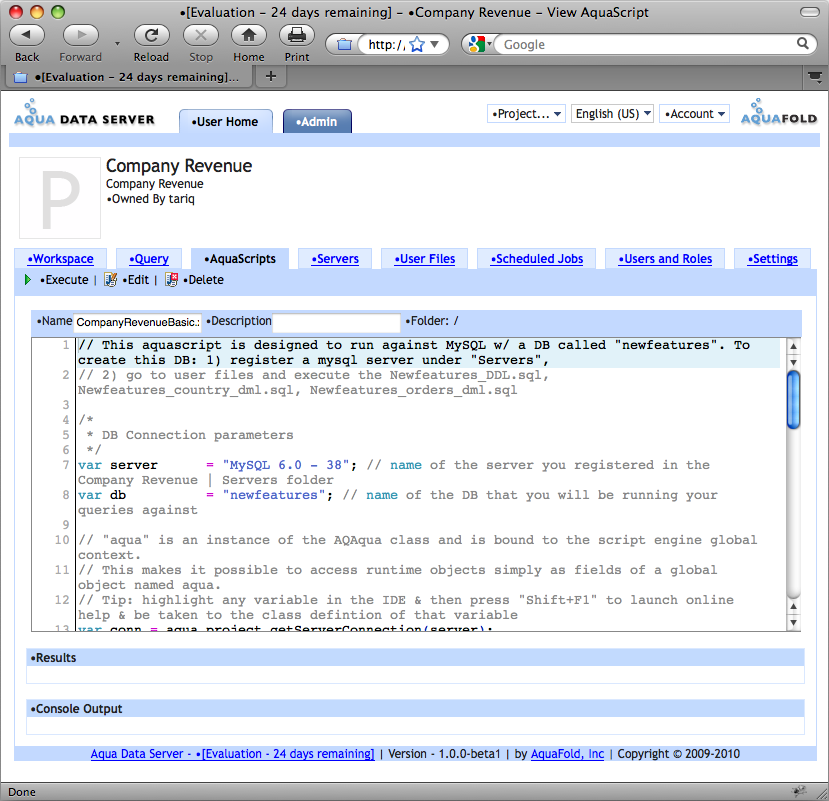This screenshot has width=829, height=801.
Task: Click the browser Back button
Action: [x=27, y=35]
